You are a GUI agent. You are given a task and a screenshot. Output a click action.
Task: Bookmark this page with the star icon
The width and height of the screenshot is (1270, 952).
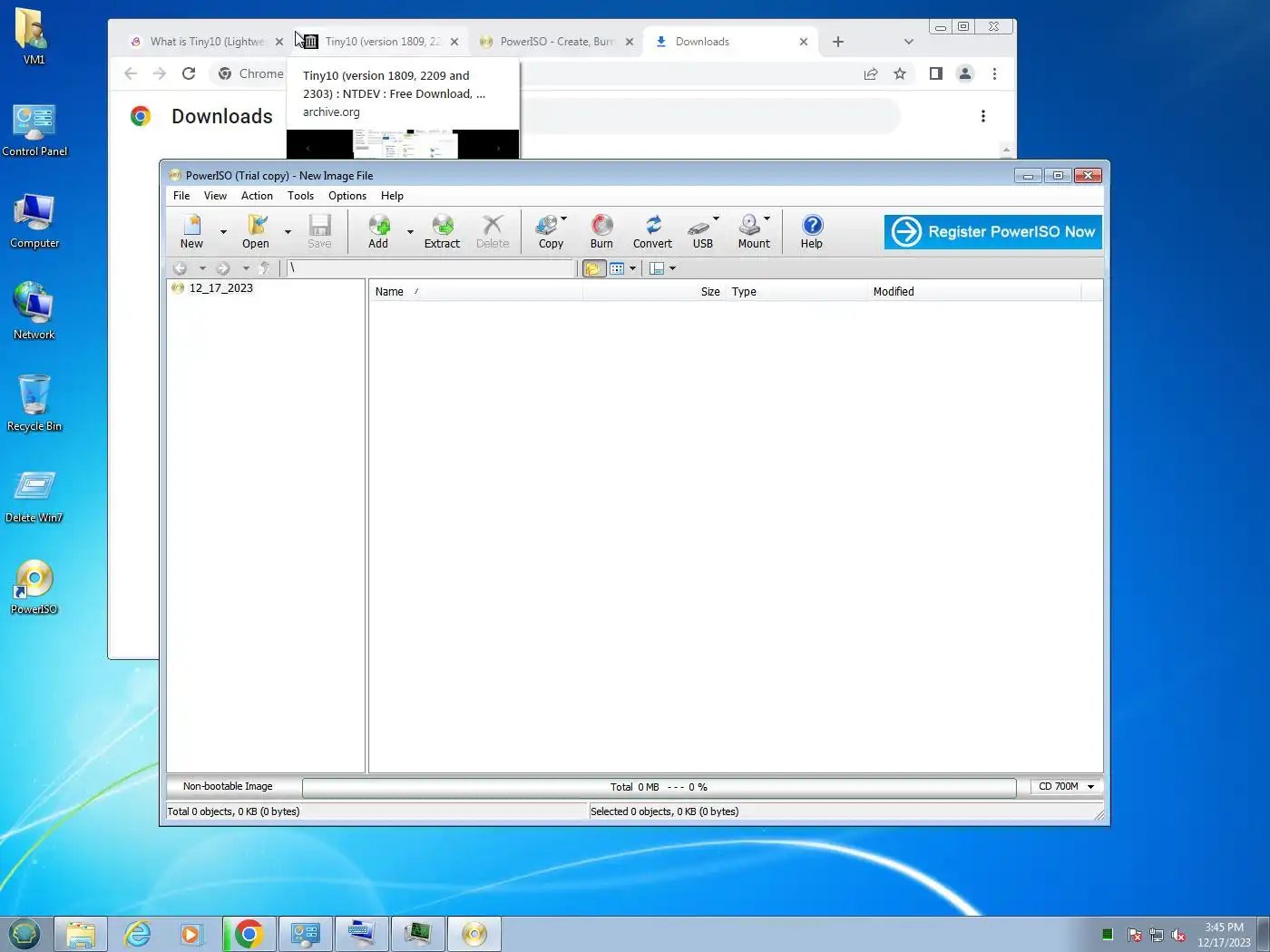[900, 73]
